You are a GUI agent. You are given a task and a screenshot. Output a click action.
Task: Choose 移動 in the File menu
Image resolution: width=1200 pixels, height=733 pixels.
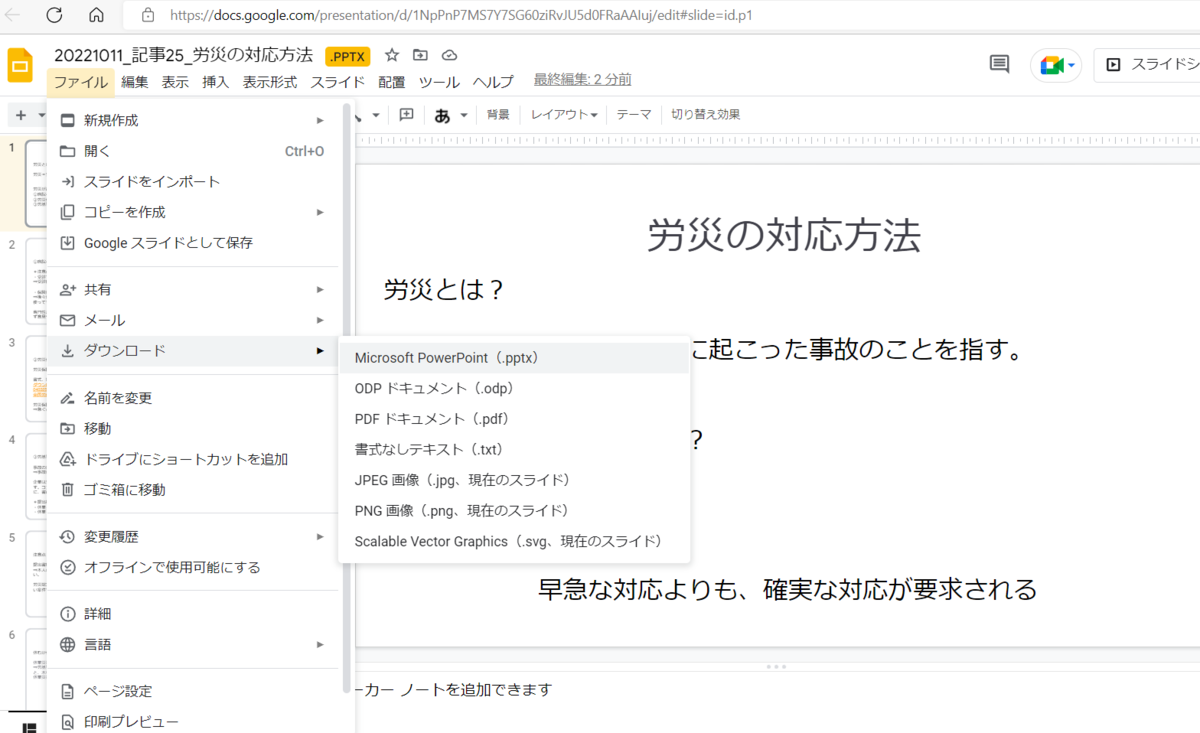(x=194, y=428)
